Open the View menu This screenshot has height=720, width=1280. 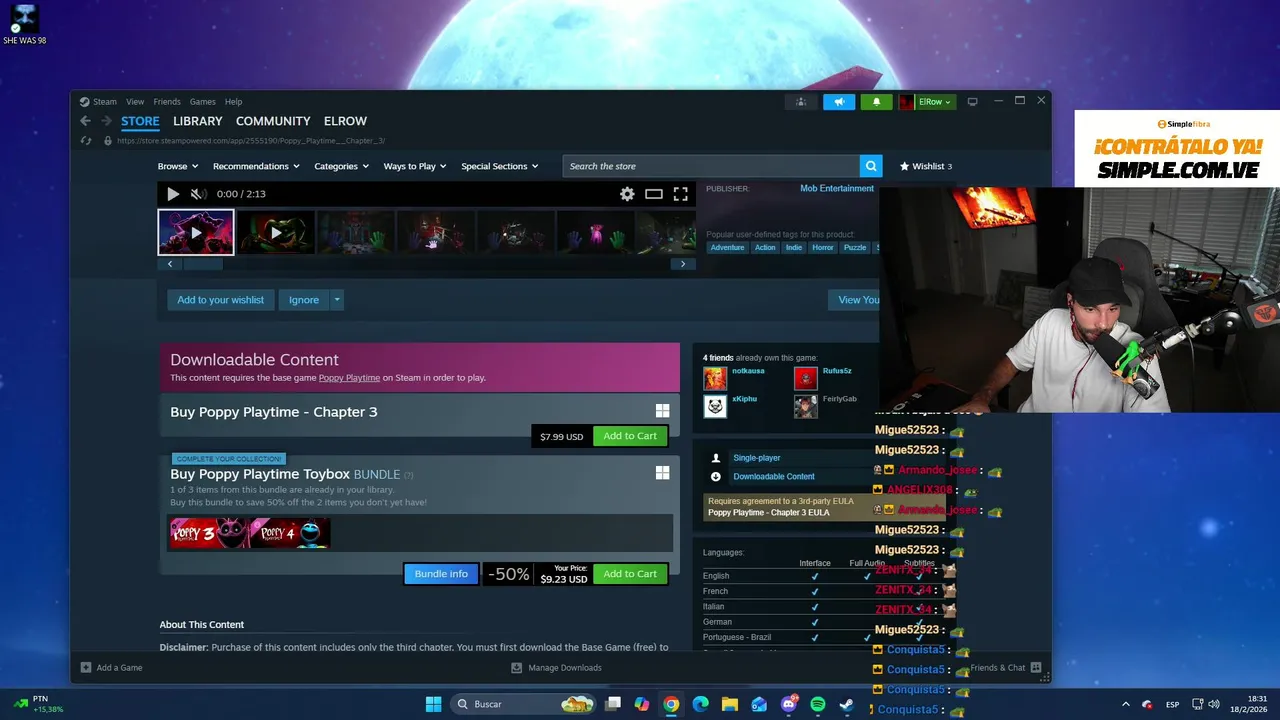tap(135, 102)
